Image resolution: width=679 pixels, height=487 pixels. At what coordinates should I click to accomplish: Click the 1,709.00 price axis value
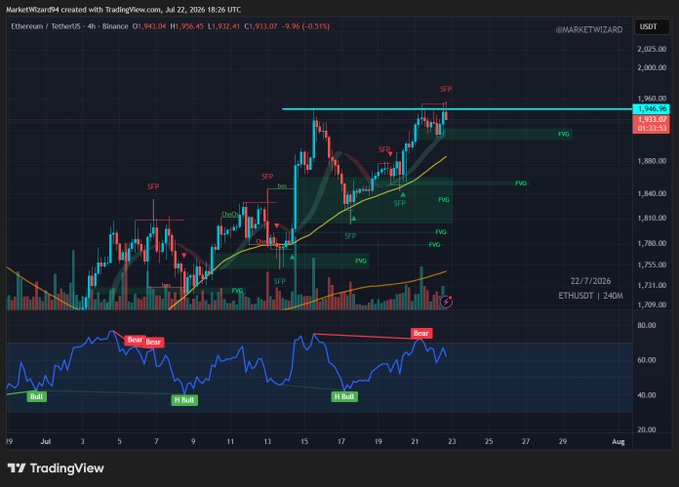coord(651,305)
